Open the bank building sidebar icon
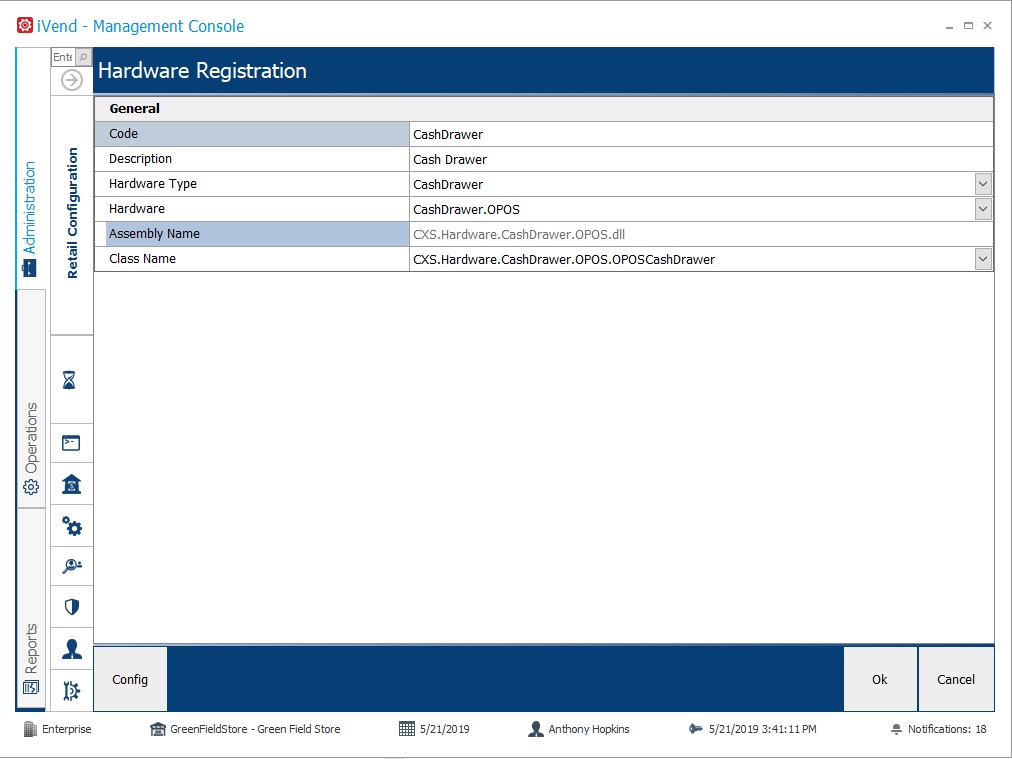The height and width of the screenshot is (759, 1012). point(71,484)
